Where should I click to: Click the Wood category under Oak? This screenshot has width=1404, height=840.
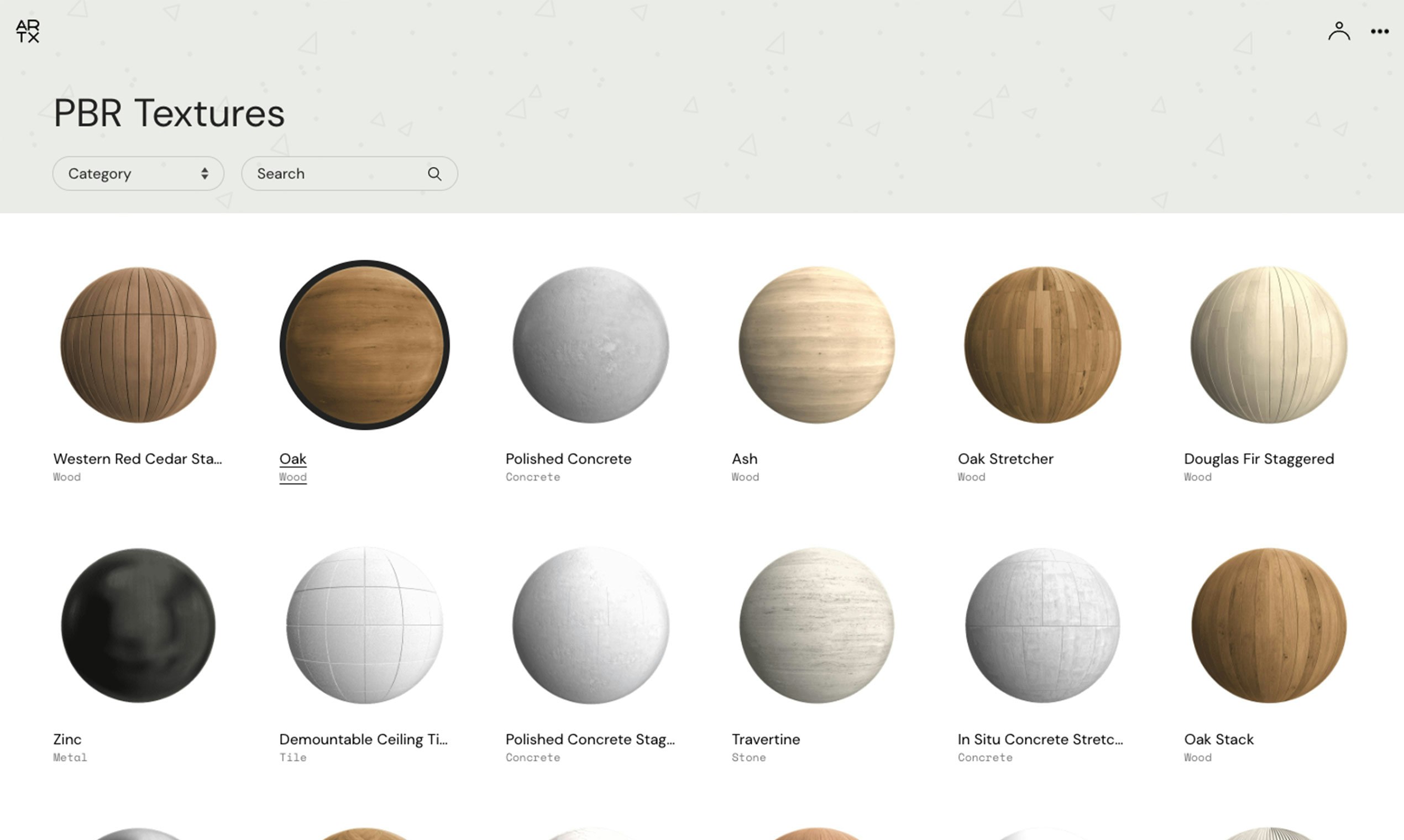(293, 477)
